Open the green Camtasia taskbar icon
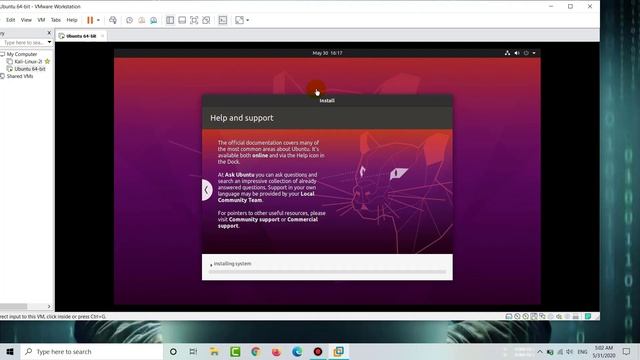This screenshot has width=640, height=360. pyautogui.click(x=235, y=351)
